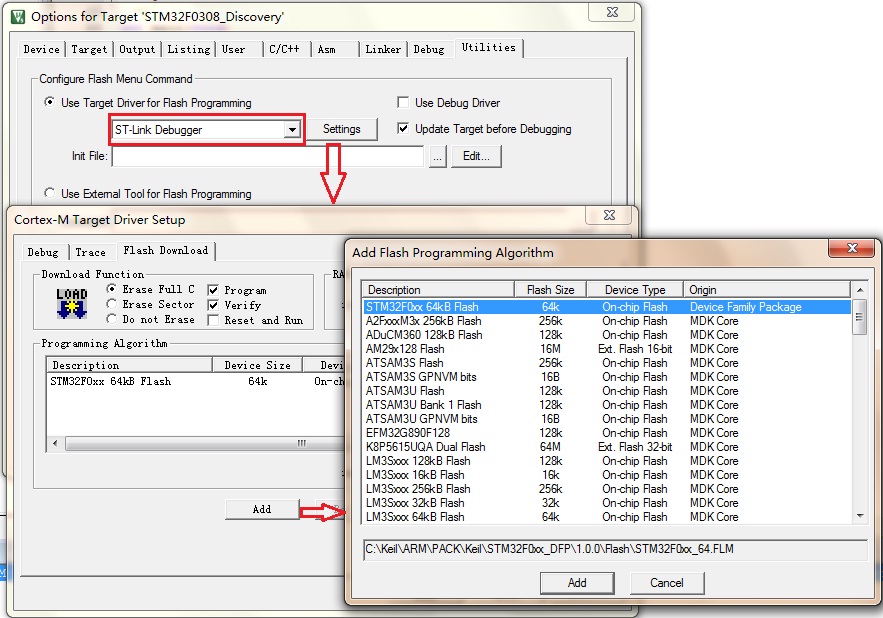Click the algorithm list scroll down arrow
The height and width of the screenshot is (618, 883).
coord(860,516)
